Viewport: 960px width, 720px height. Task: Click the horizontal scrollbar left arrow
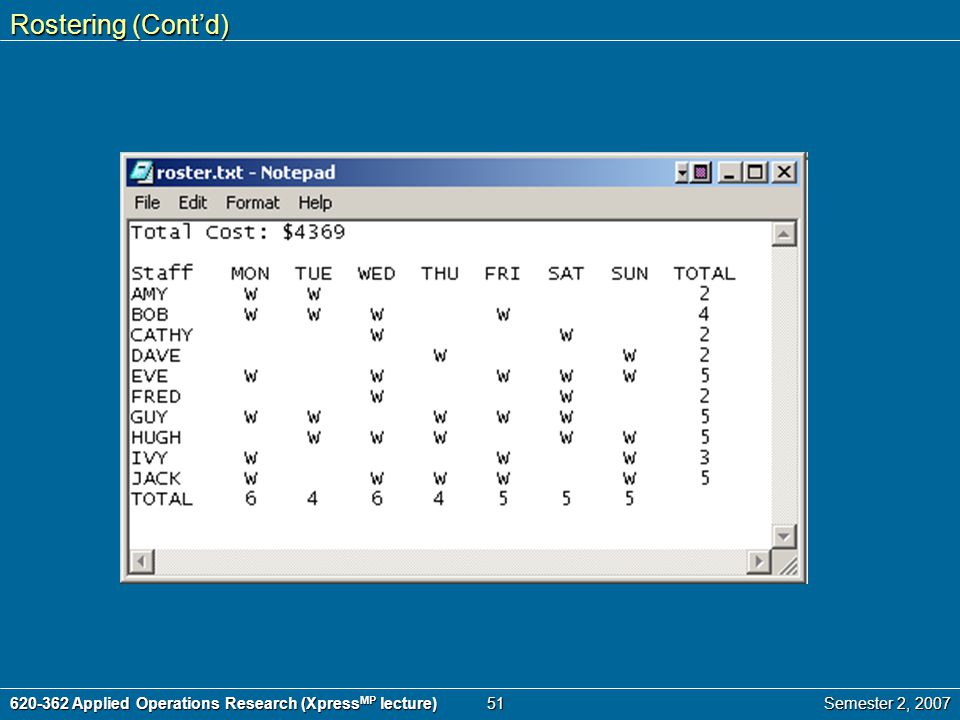pos(142,561)
